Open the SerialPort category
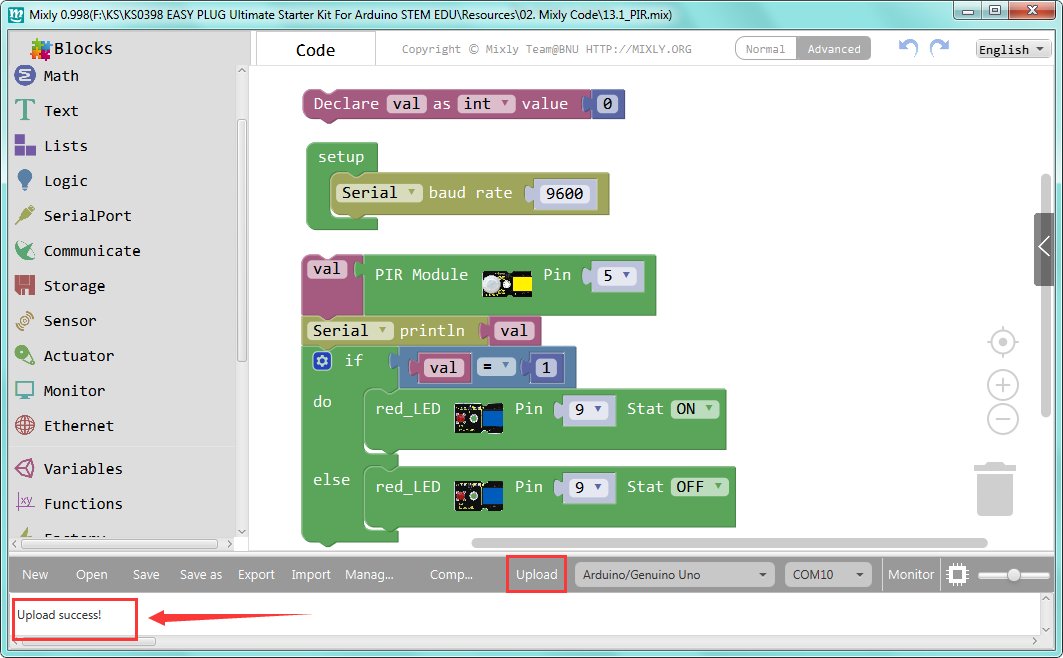This screenshot has height=658, width=1063. coord(73,215)
